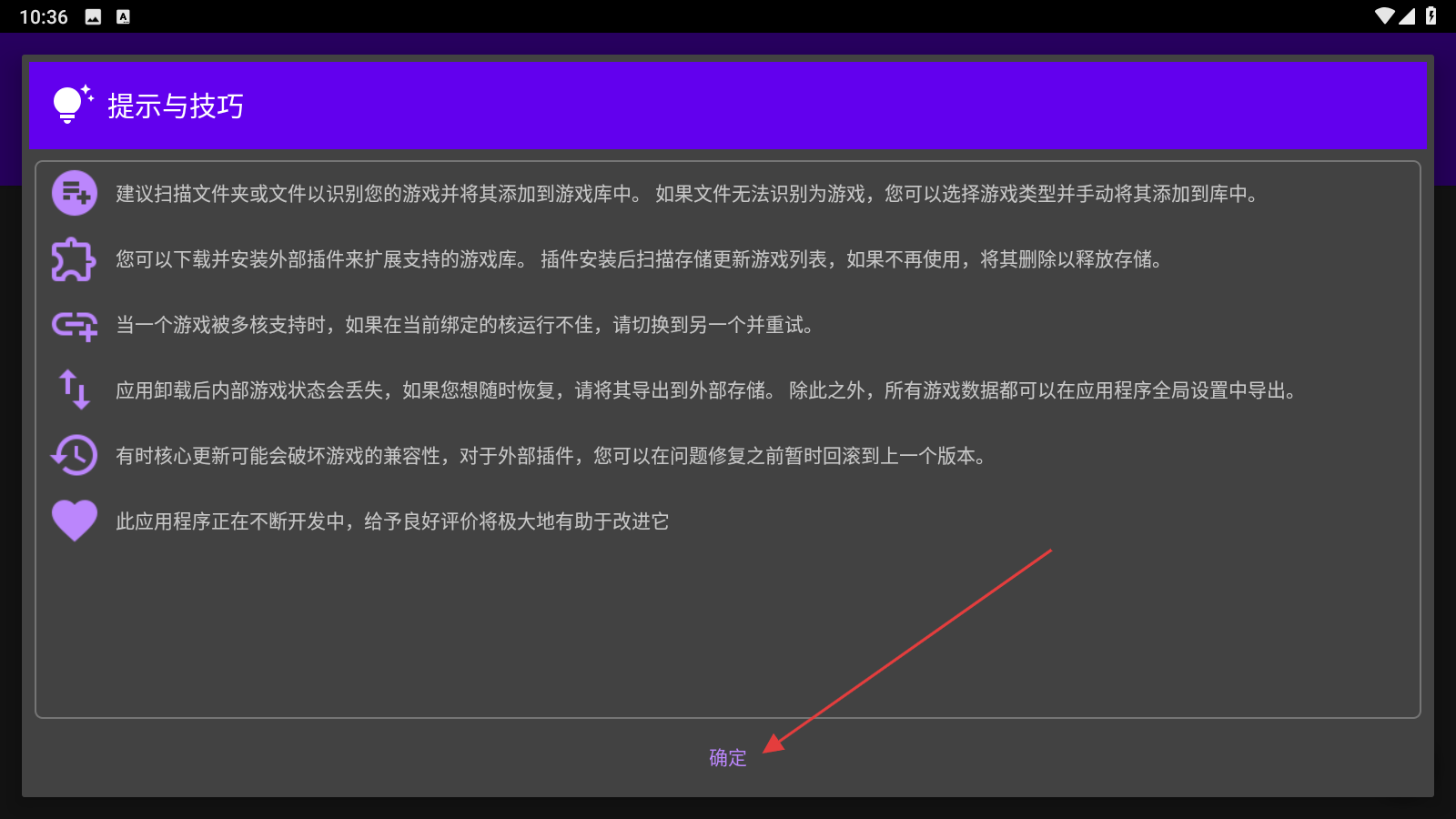Click the scan-files icon beside the first tip

tap(74, 194)
